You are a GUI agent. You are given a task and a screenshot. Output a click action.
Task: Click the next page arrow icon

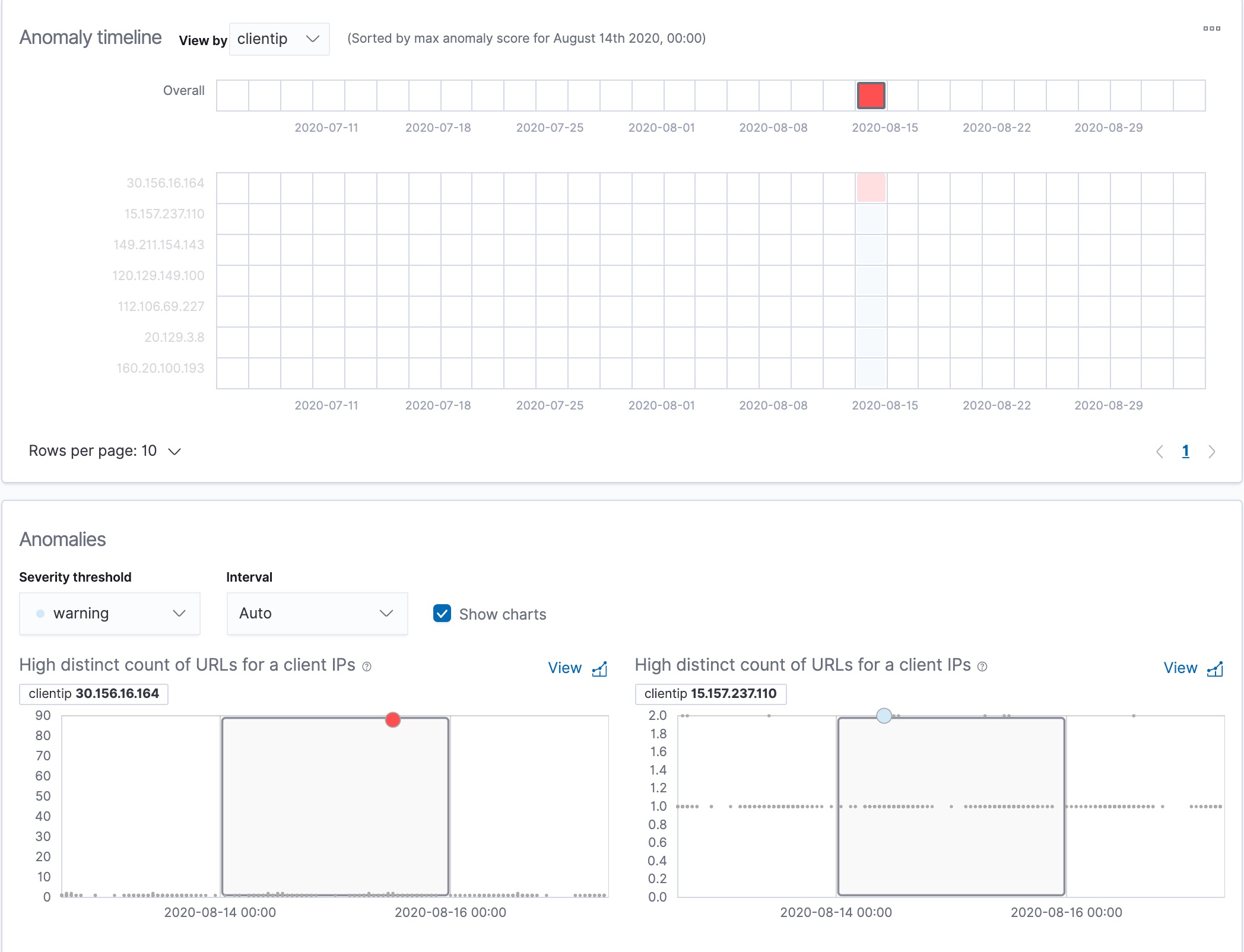pos(1213,451)
